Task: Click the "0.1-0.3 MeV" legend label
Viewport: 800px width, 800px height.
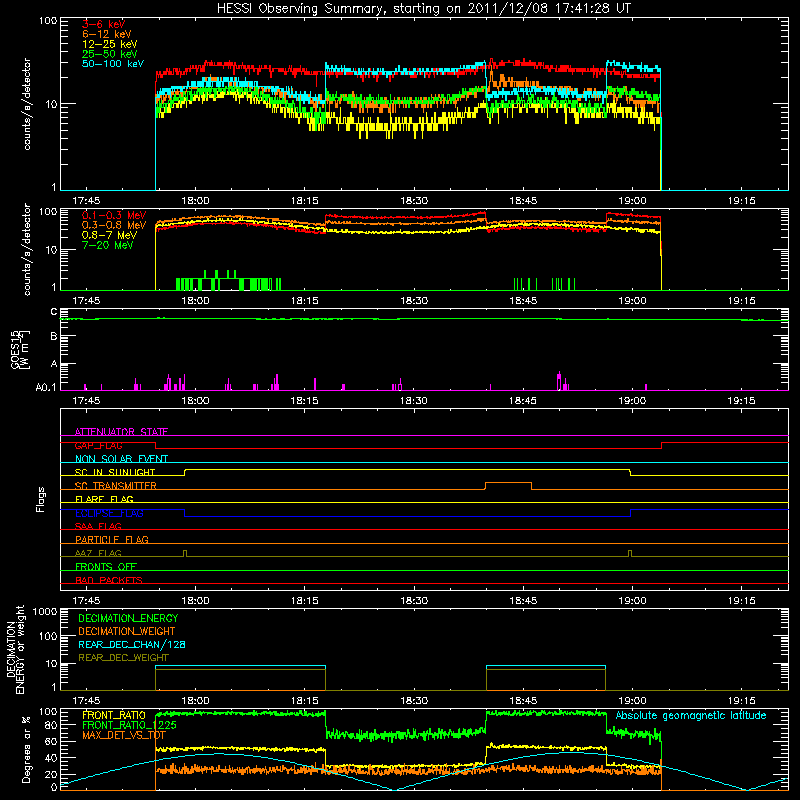Action: (x=114, y=215)
